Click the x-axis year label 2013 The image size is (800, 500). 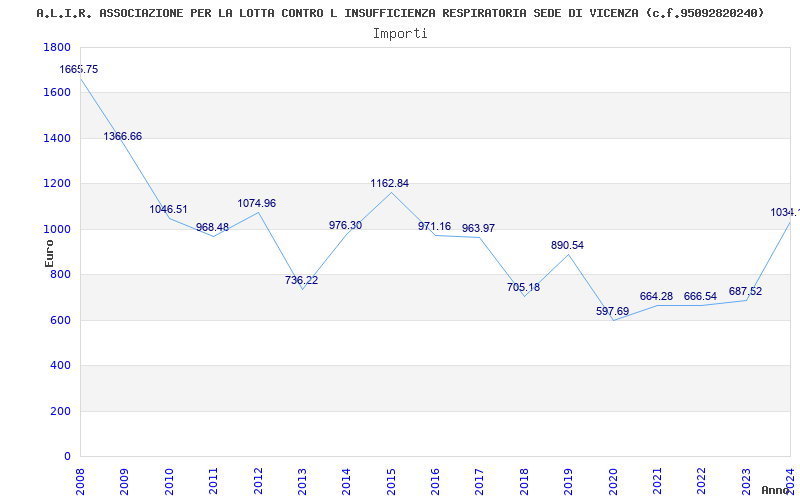click(302, 481)
